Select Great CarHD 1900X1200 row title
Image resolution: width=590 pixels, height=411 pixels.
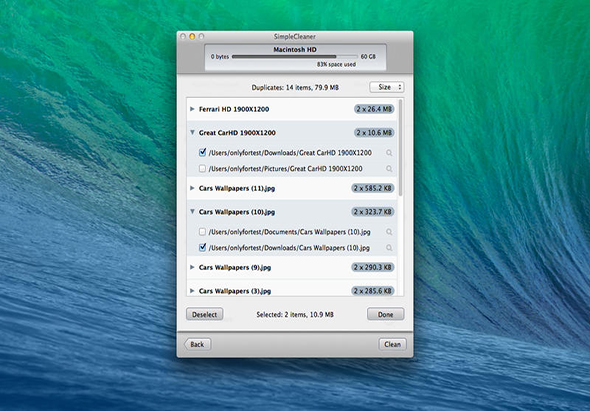coord(237,132)
